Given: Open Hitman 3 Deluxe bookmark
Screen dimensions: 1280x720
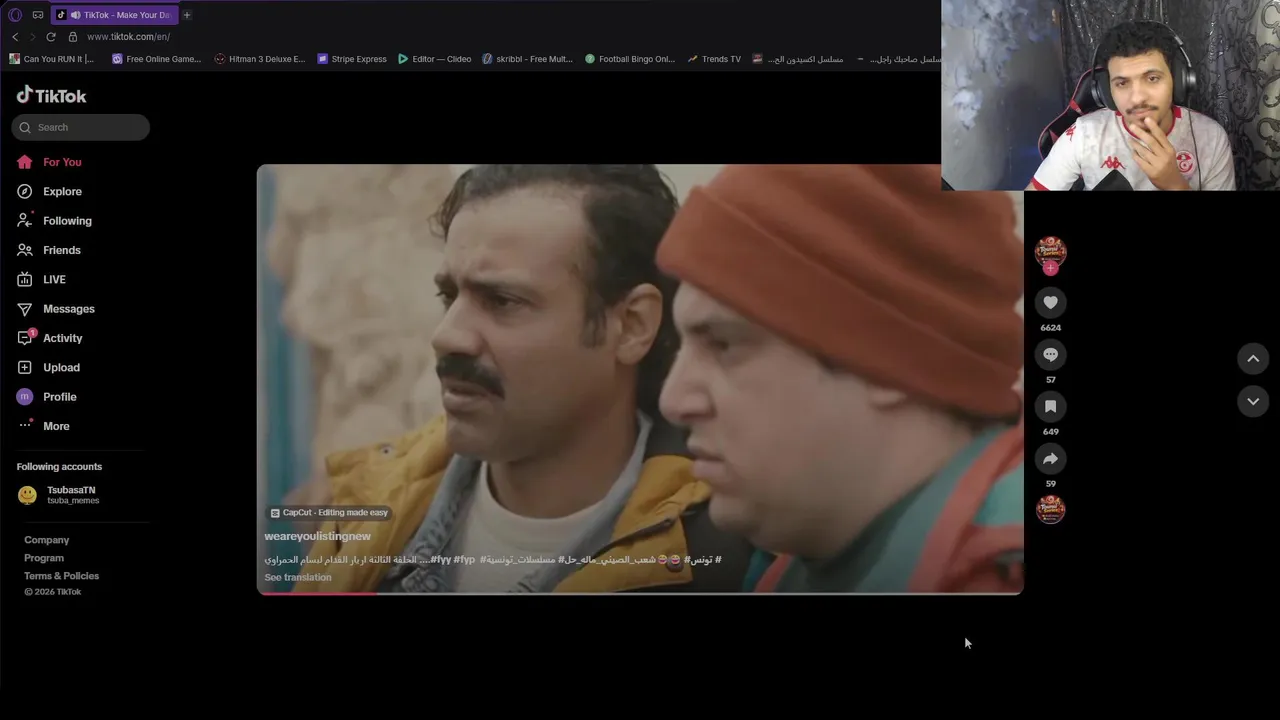Looking at the screenshot, I should pyautogui.click(x=260, y=59).
